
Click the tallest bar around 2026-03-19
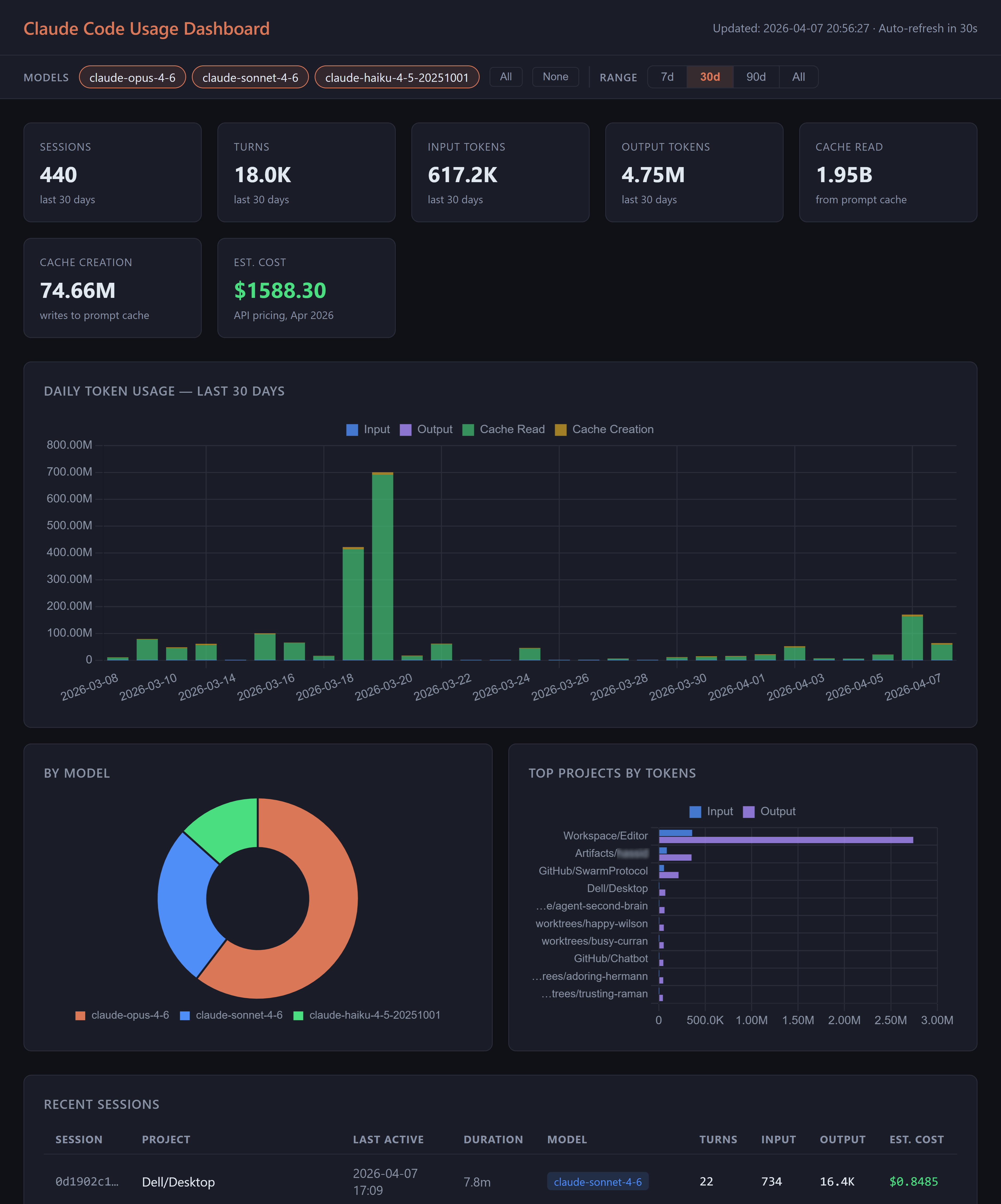[383, 573]
